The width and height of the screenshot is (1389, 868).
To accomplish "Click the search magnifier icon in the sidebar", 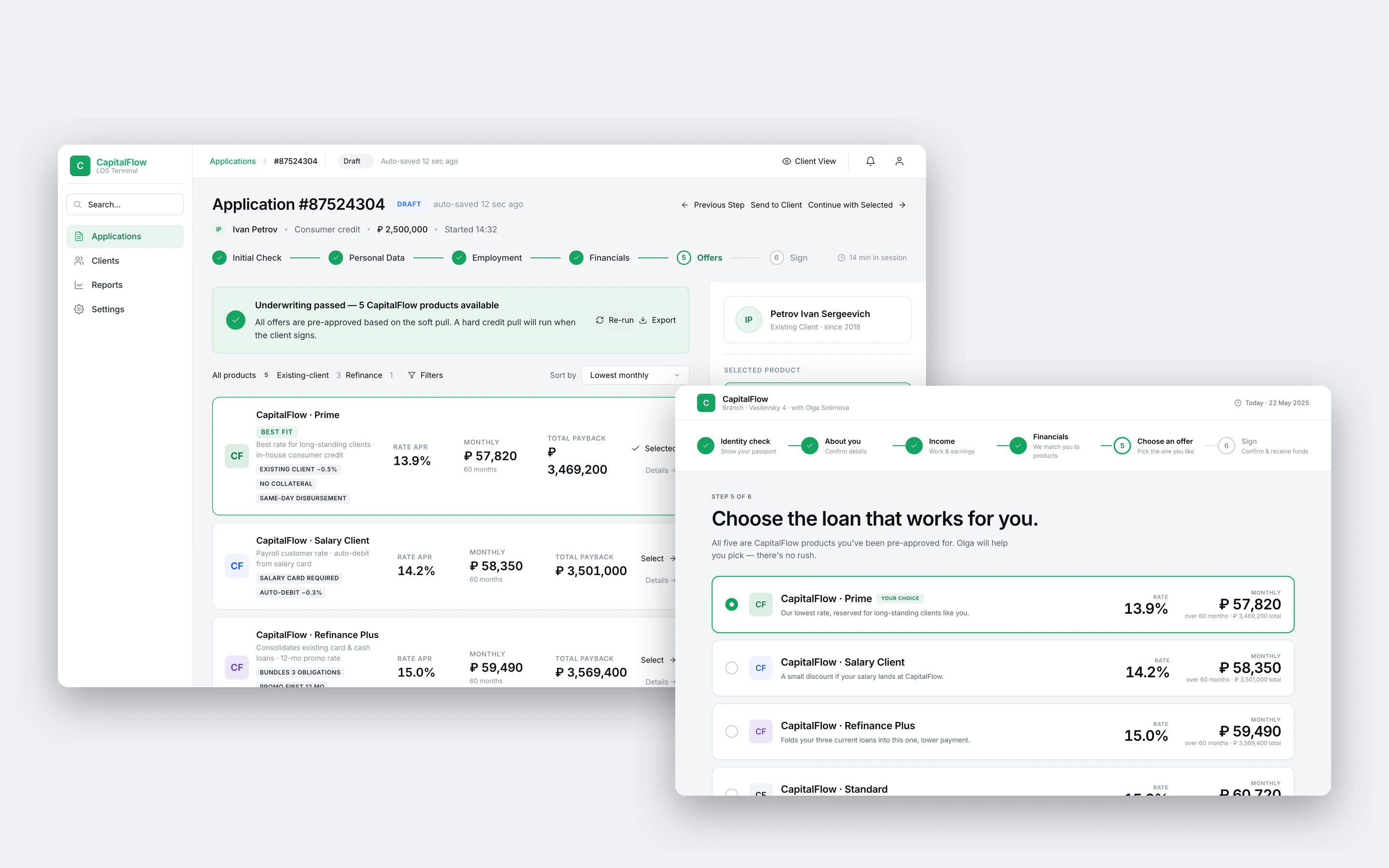I will 78,204.
